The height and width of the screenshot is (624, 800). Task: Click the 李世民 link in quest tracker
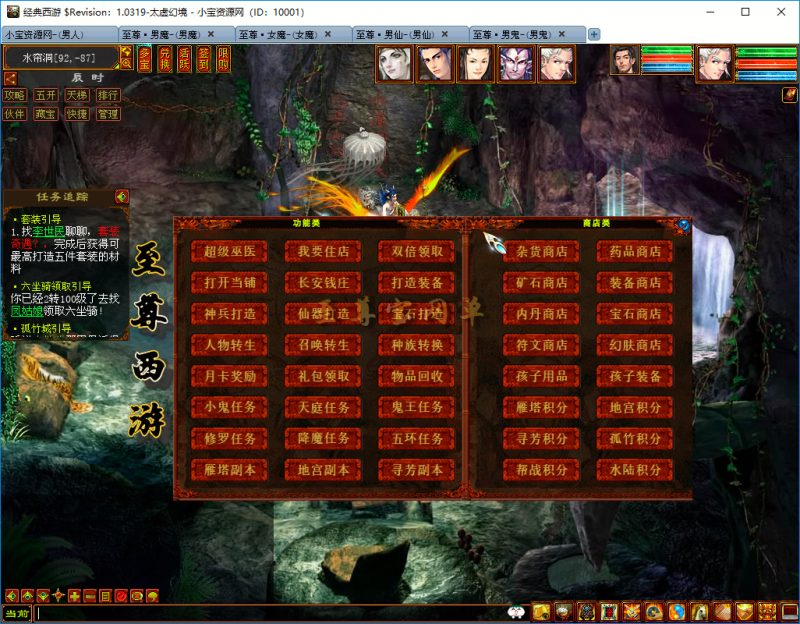click(x=48, y=231)
